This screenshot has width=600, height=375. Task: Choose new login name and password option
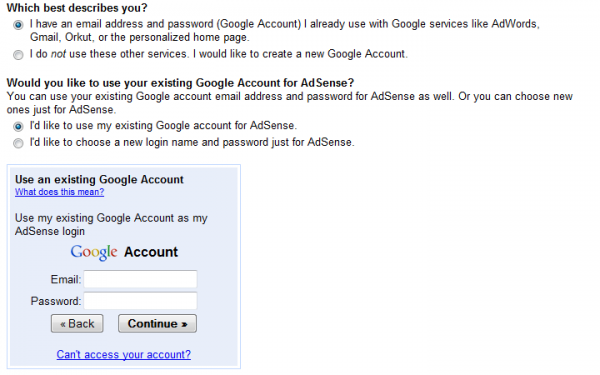coord(18,143)
